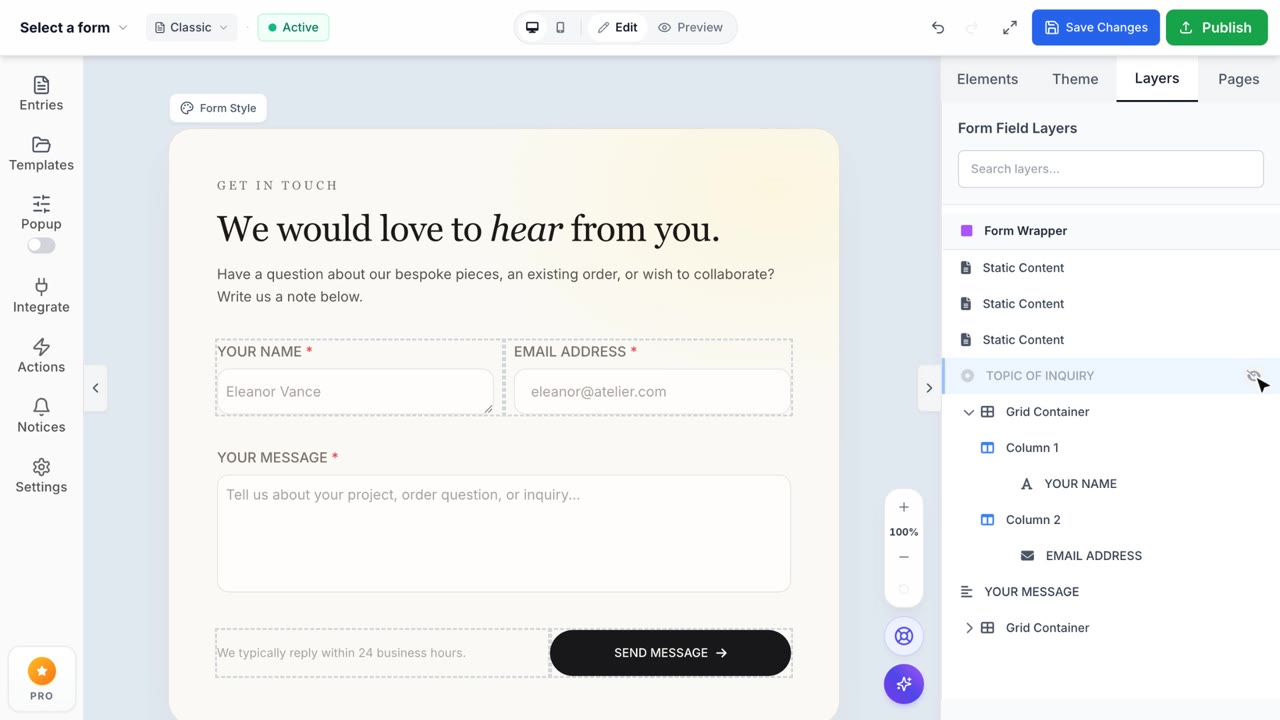
Task: Open the AI sparkle assistant button
Action: [x=904, y=684]
